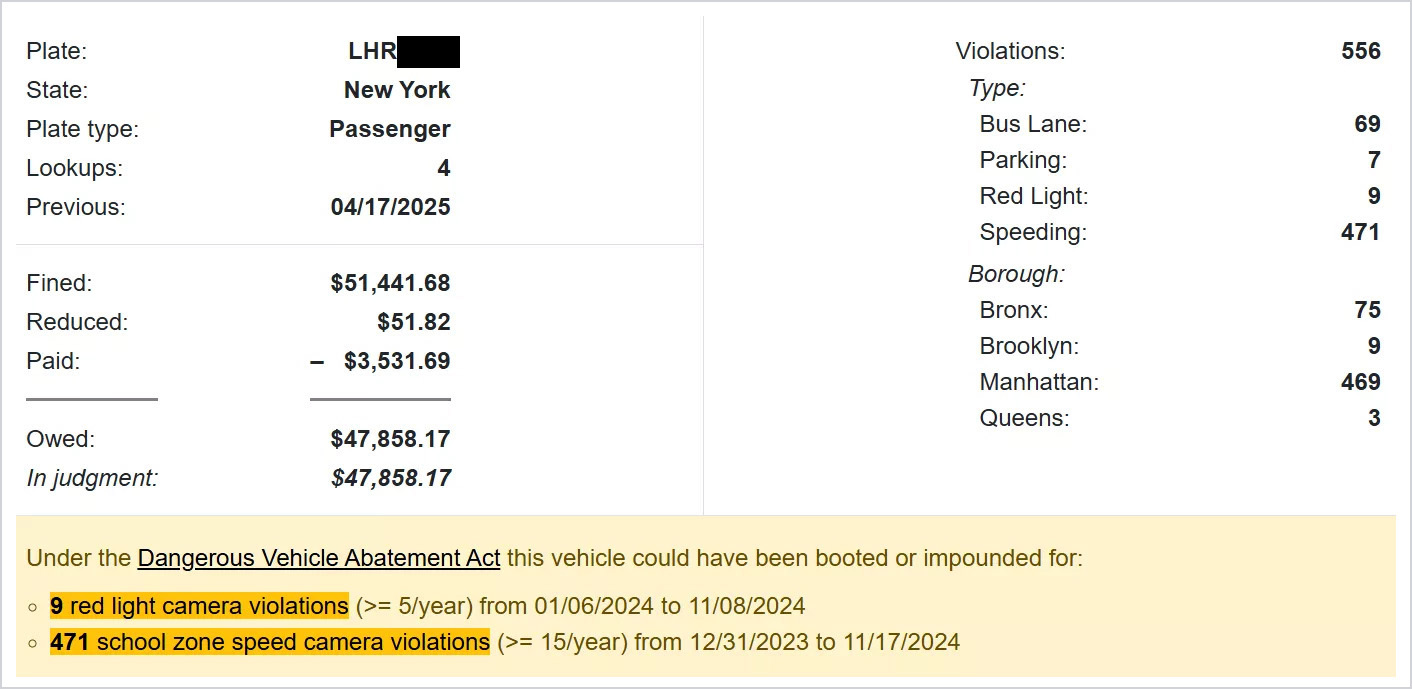Click the Lookups count value 4
The height and width of the screenshot is (689, 1412).
(x=444, y=168)
